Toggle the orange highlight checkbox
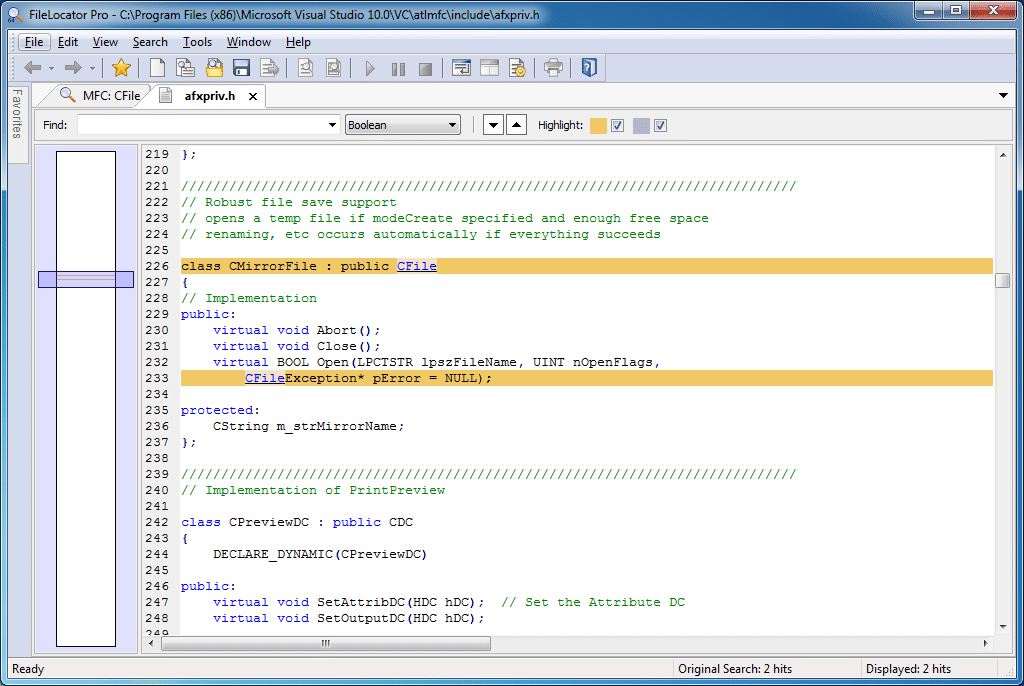Screen dimensions: 1024x686 618,125
